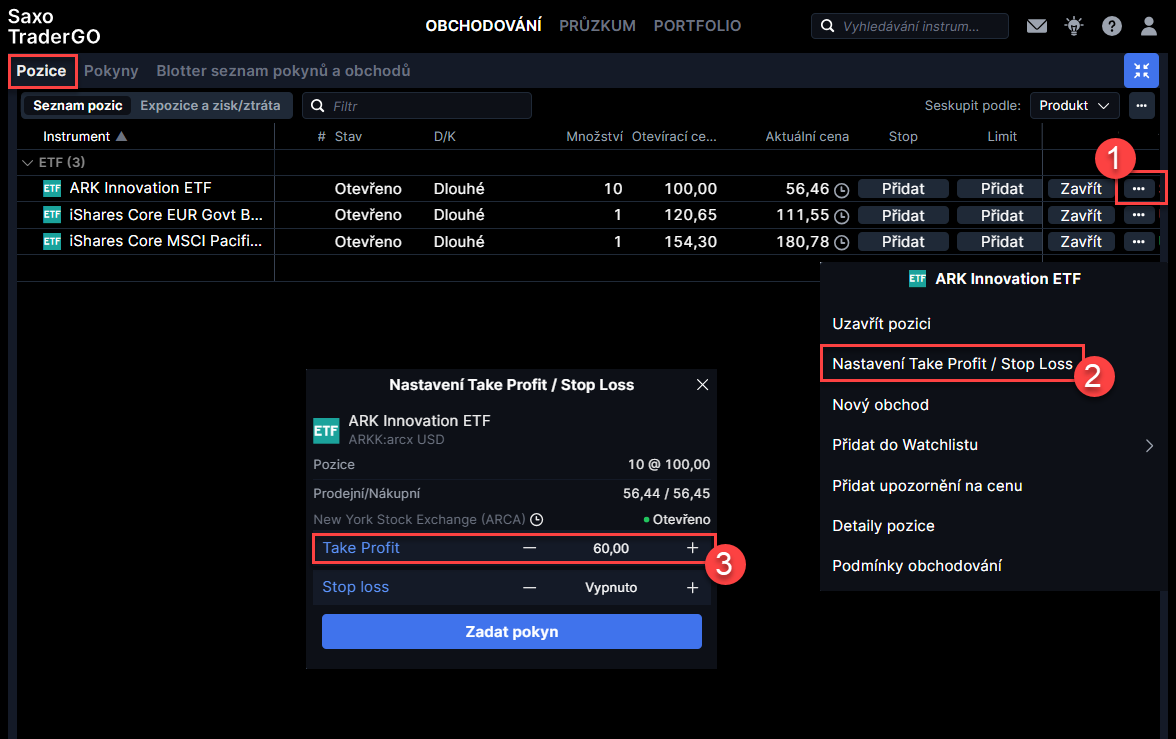1176x739 pixels.
Task: Add a Stop to ARK Innovation ETF
Action: (x=903, y=189)
